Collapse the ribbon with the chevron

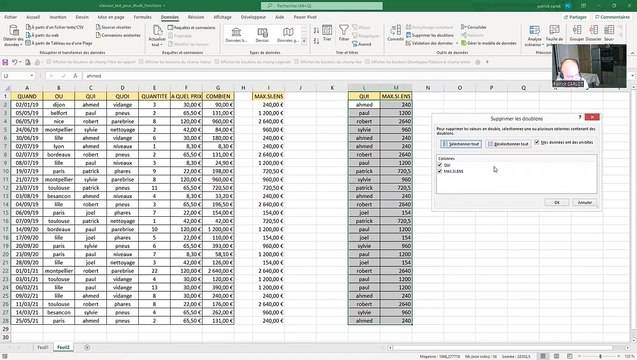(x=633, y=53)
